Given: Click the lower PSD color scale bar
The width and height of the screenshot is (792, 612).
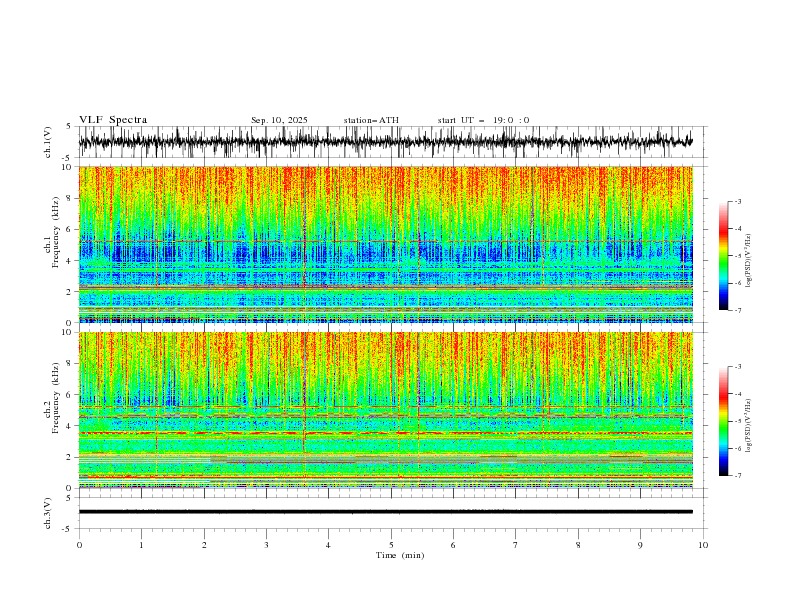Looking at the screenshot, I should [724, 421].
